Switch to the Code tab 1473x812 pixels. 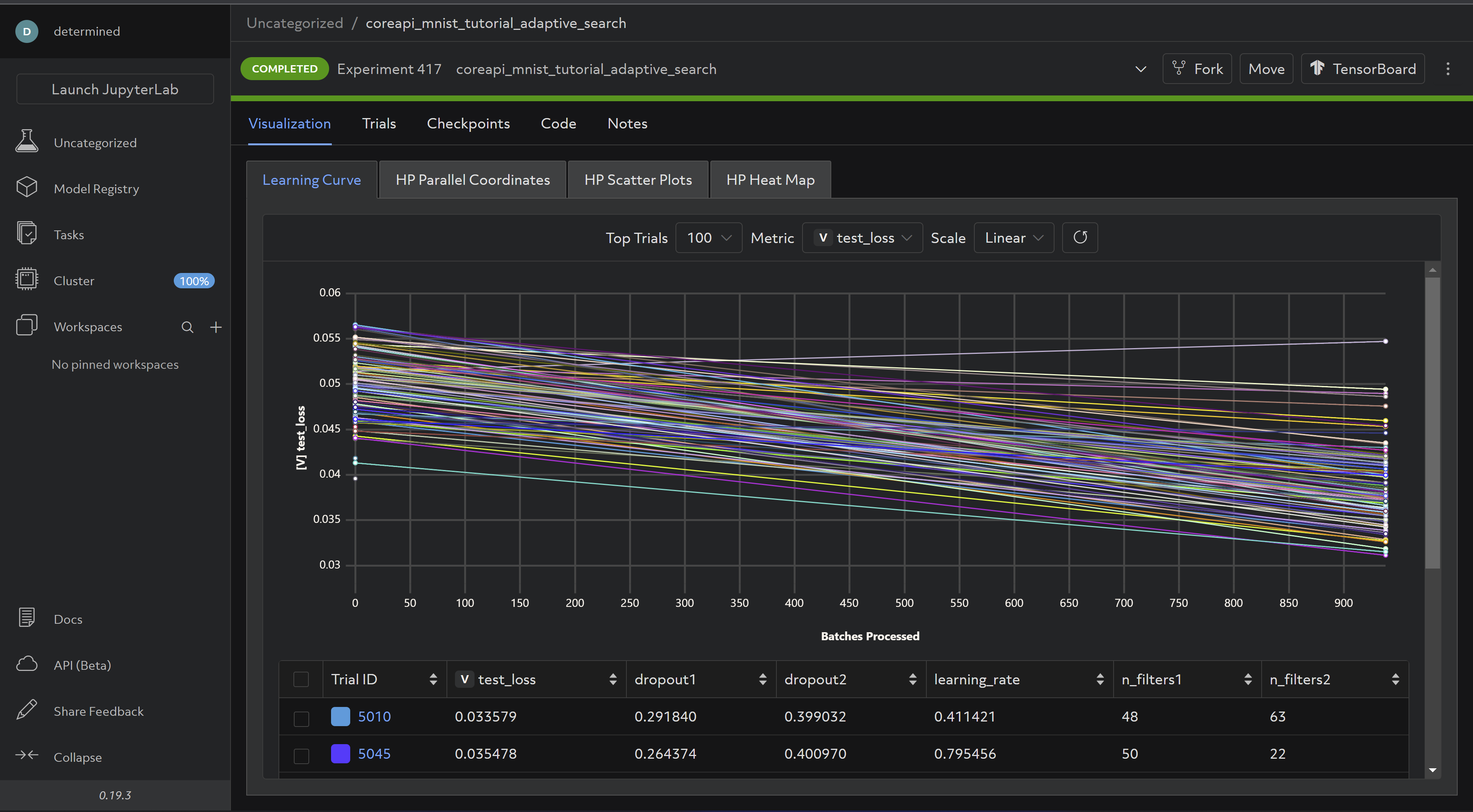(558, 123)
